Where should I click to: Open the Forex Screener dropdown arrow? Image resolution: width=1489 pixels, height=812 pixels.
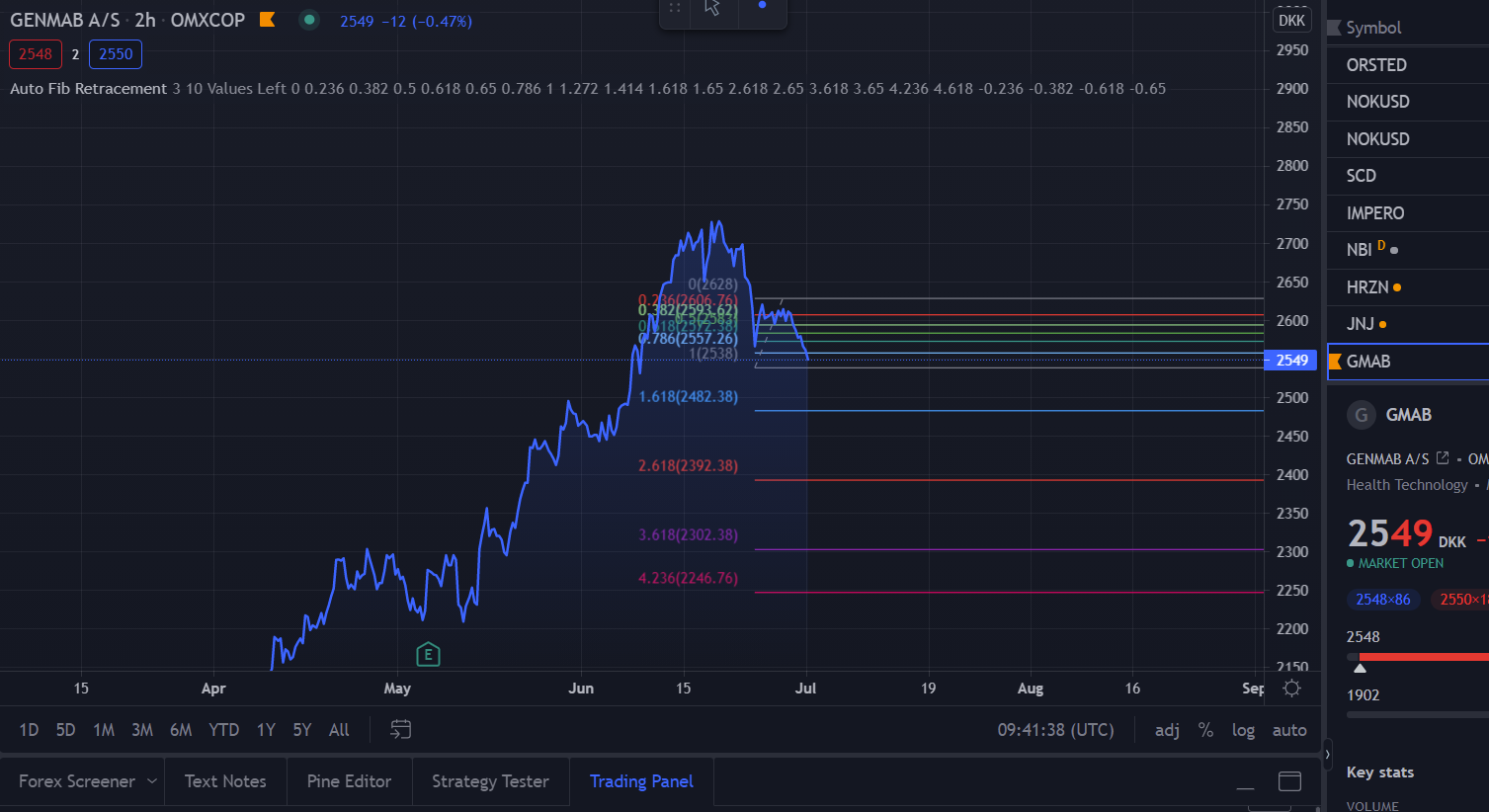(x=152, y=781)
